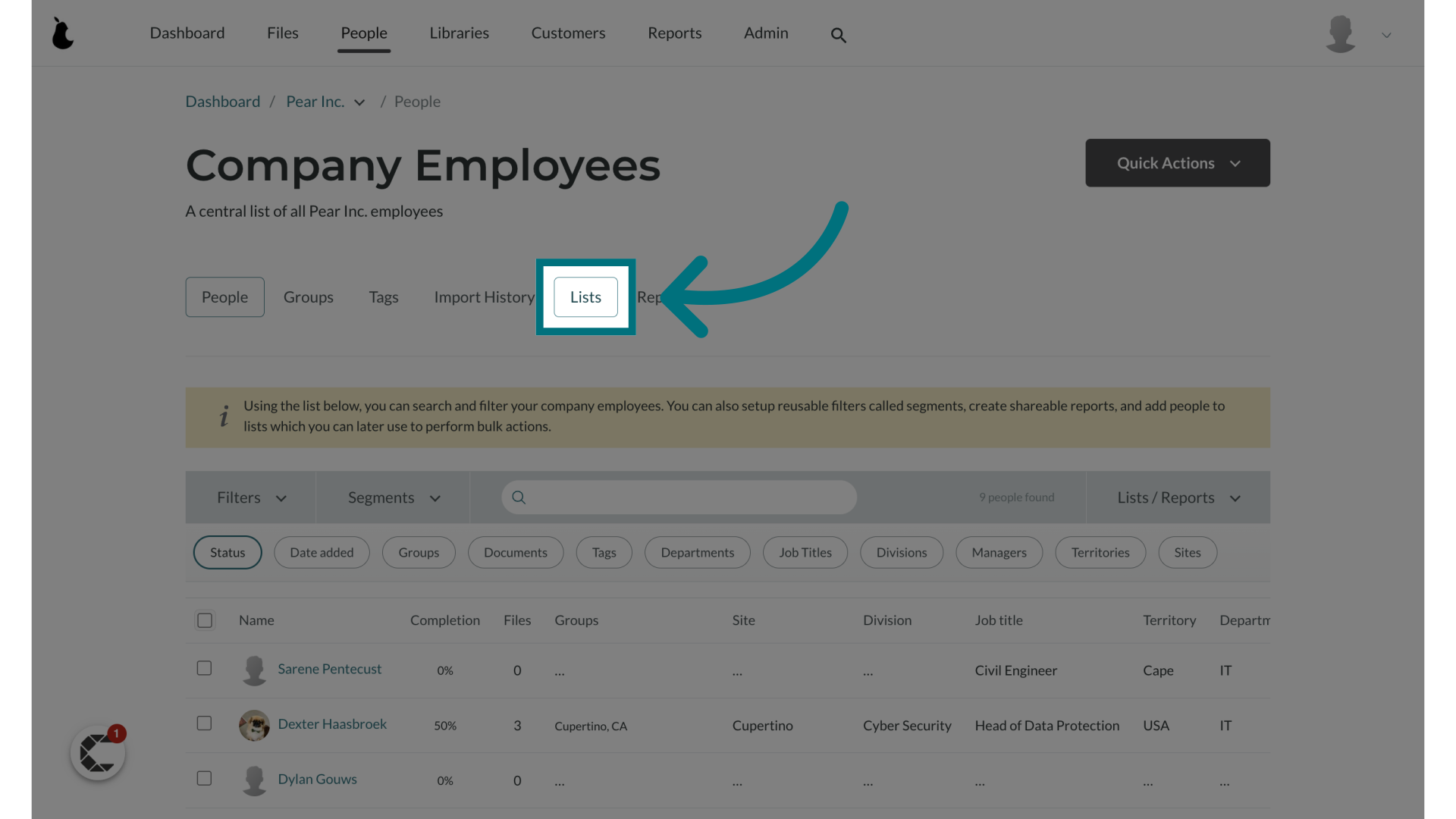Screen dimensions: 1456x819
Task: Open the Reports menu in top navigation
Action: (x=674, y=33)
